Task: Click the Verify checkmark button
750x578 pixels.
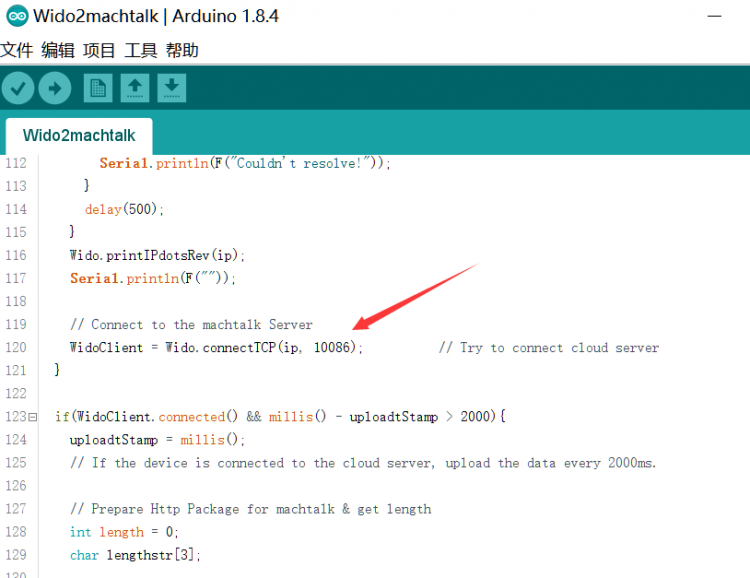Action: click(18, 88)
